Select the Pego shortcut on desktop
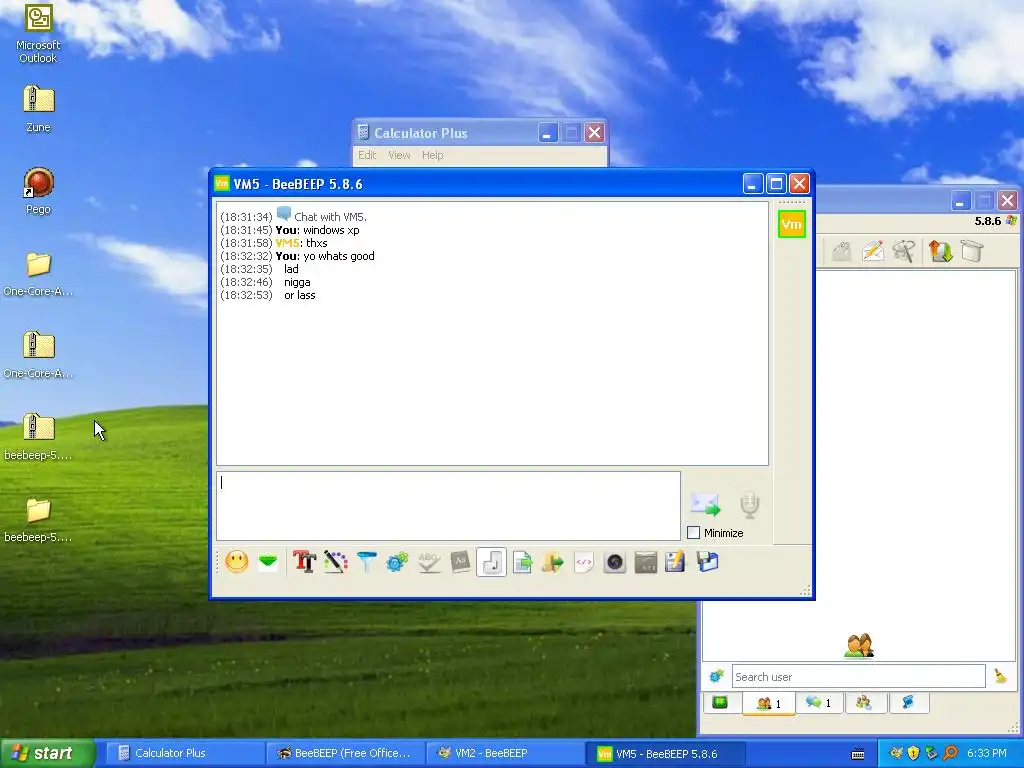Screen dimensions: 1024x768 click(x=38, y=191)
